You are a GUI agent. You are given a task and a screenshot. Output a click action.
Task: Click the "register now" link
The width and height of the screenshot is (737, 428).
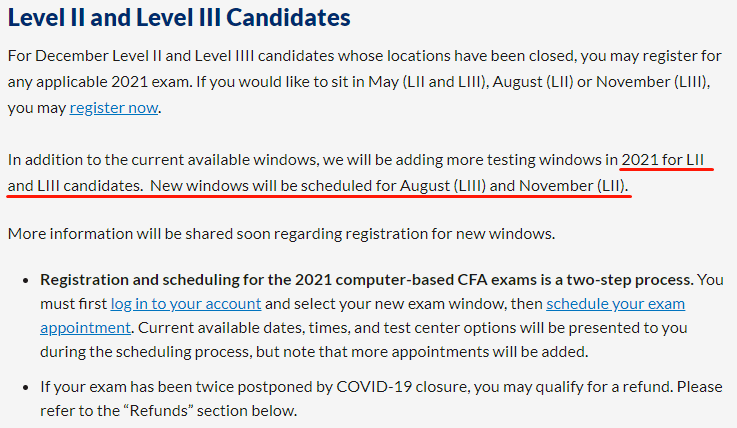tap(114, 108)
